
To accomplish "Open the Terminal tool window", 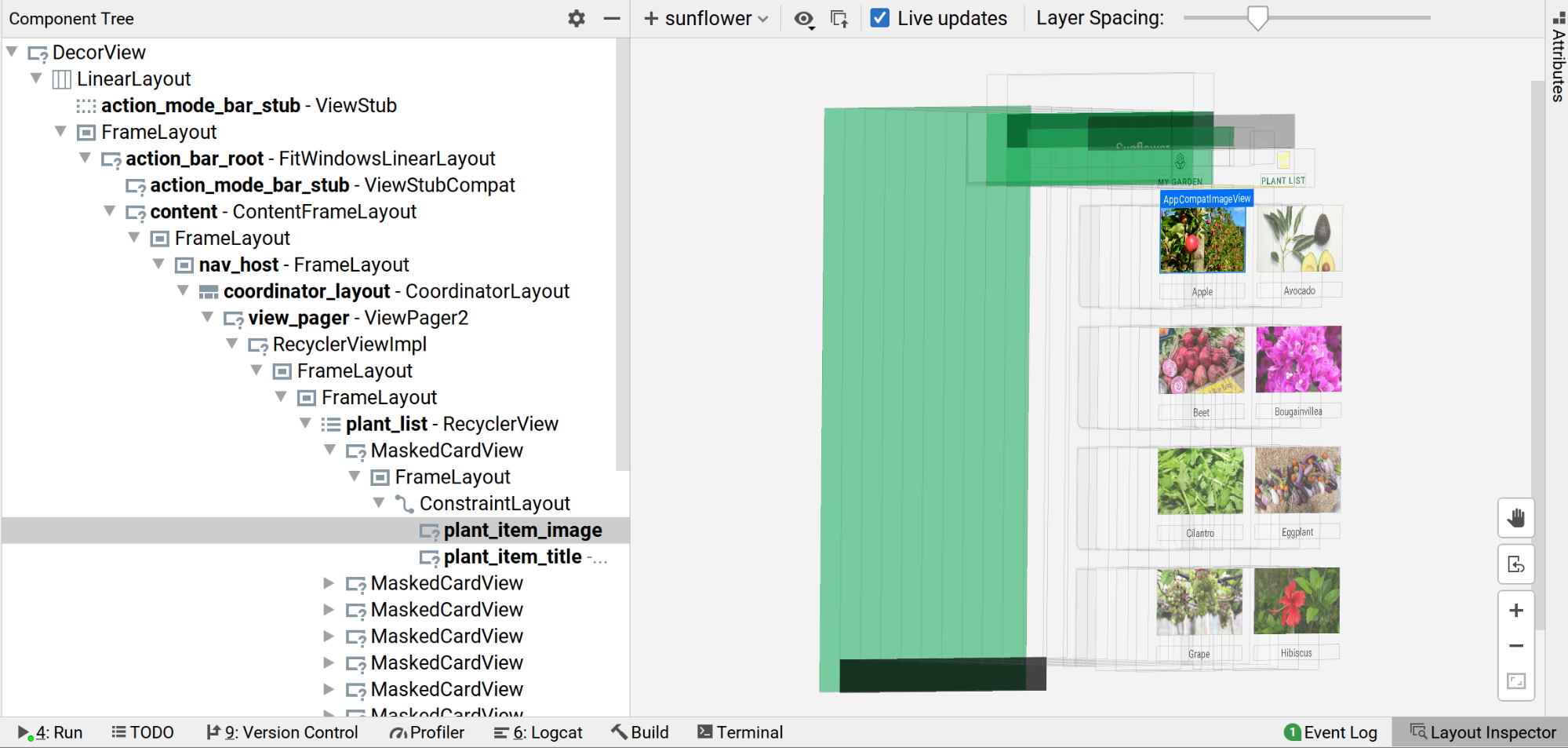I will [x=740, y=732].
